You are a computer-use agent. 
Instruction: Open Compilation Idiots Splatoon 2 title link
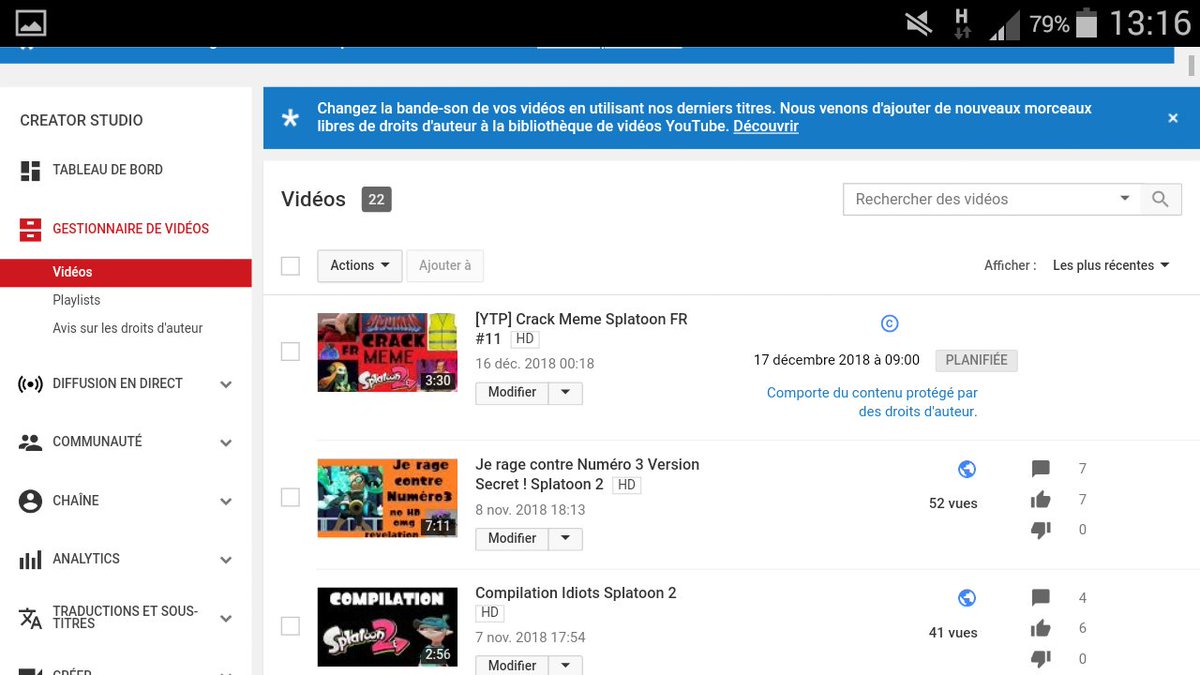click(x=576, y=593)
